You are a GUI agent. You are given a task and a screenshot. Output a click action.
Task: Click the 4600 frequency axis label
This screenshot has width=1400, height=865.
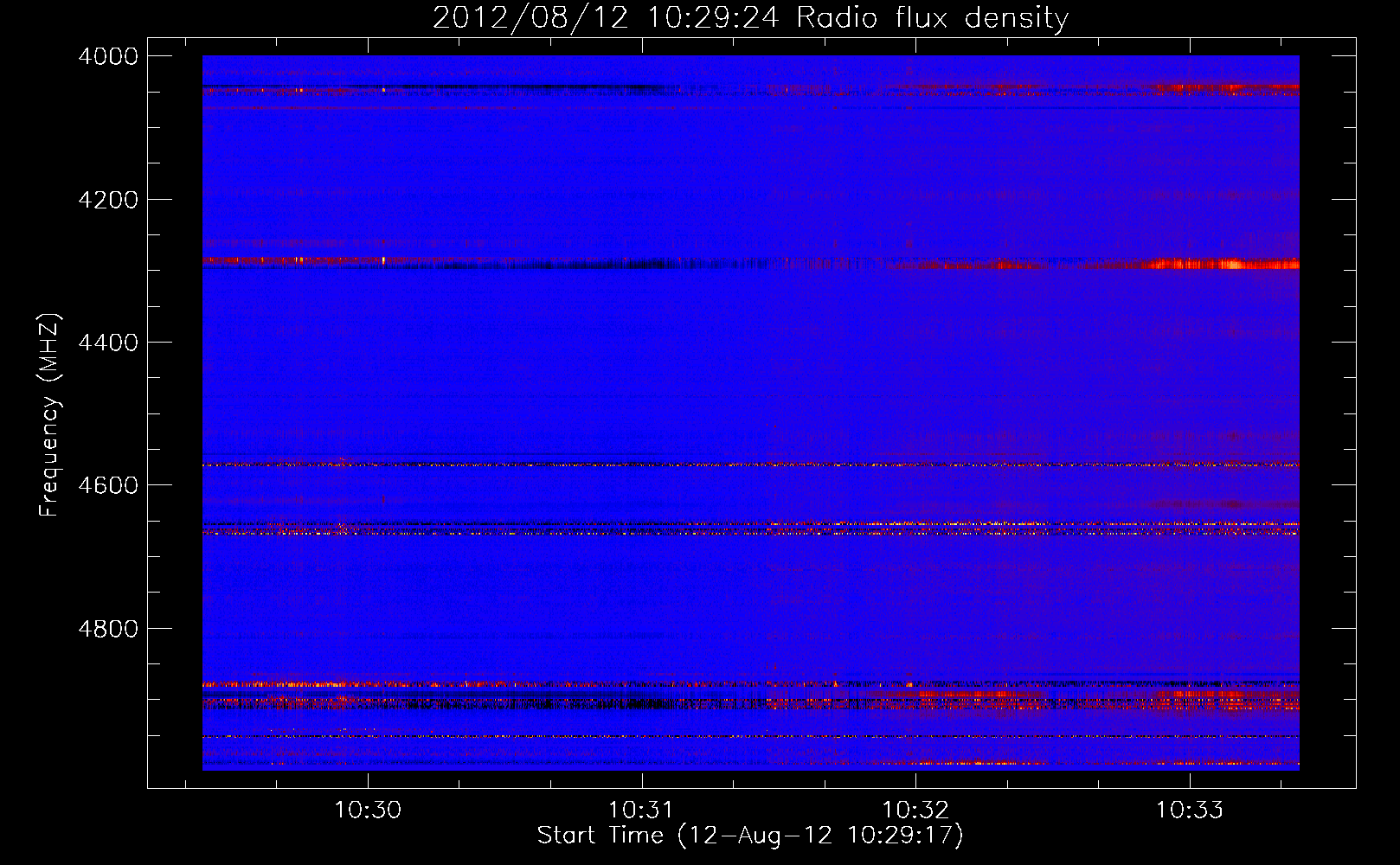coord(108,485)
